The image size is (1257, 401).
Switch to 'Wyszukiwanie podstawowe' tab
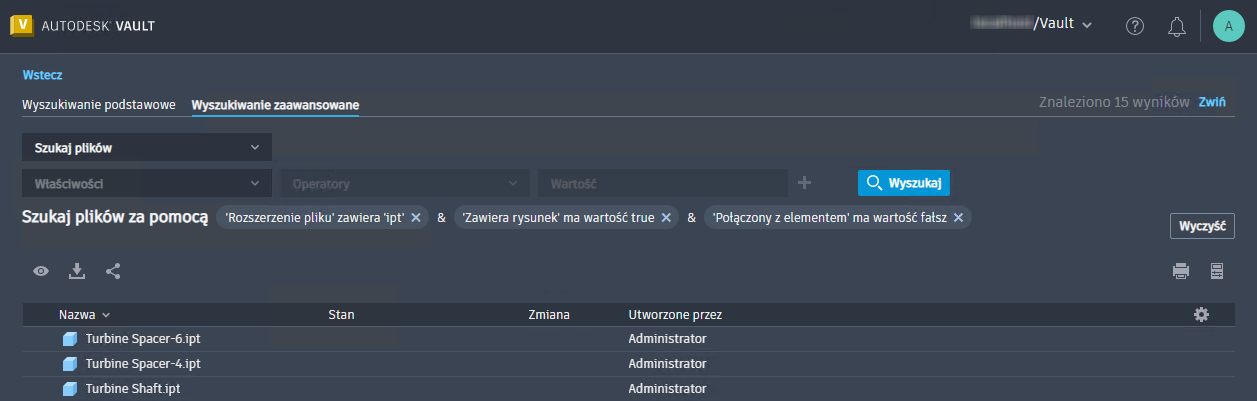coord(99,105)
